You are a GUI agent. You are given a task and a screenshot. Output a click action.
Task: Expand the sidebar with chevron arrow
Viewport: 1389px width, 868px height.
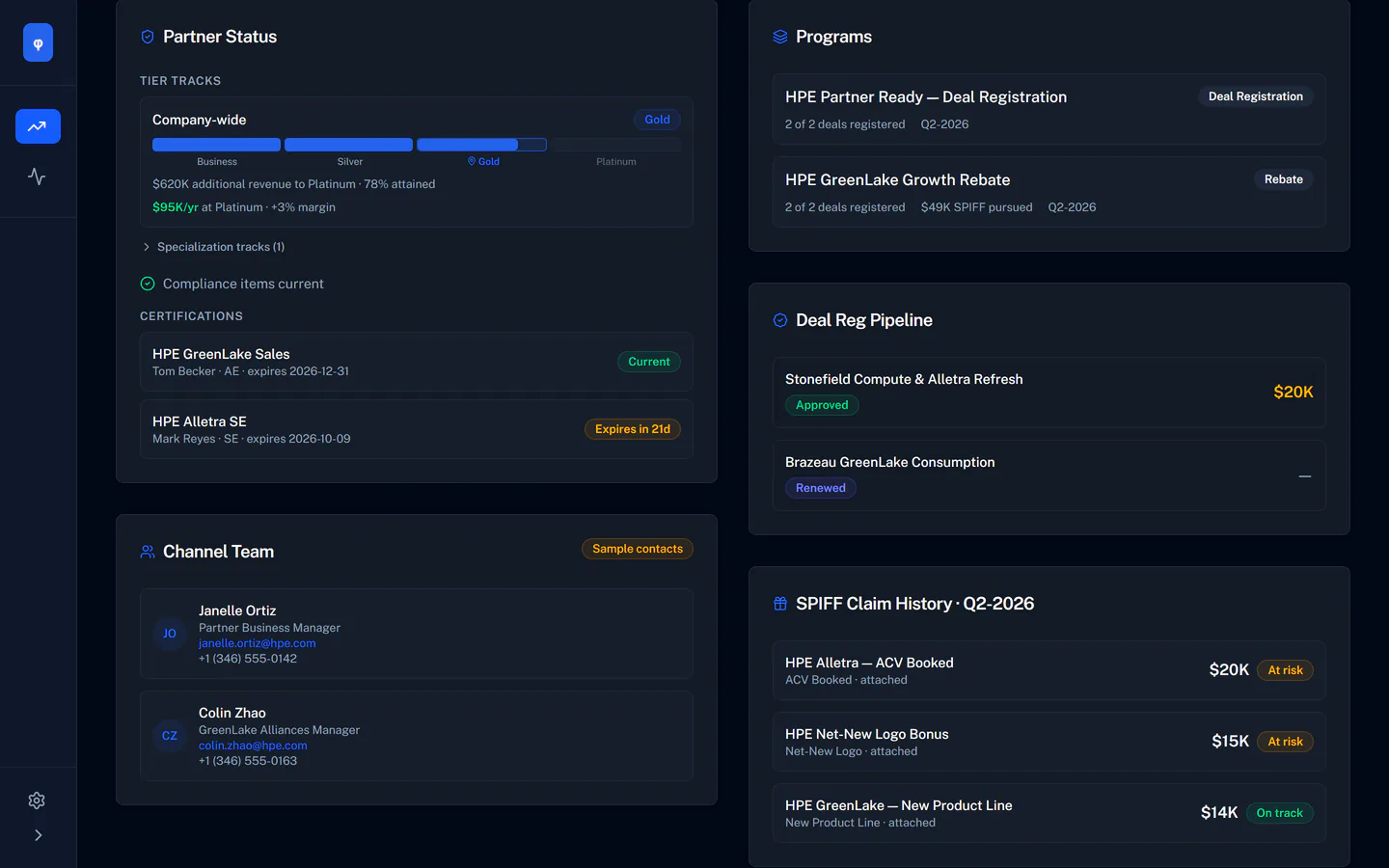tap(38, 835)
